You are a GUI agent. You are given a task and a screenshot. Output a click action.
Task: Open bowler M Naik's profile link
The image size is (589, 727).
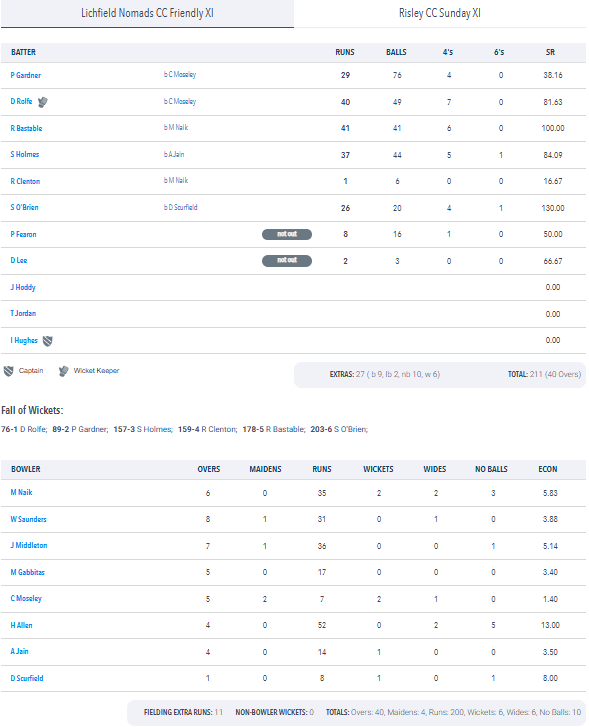click(21, 492)
